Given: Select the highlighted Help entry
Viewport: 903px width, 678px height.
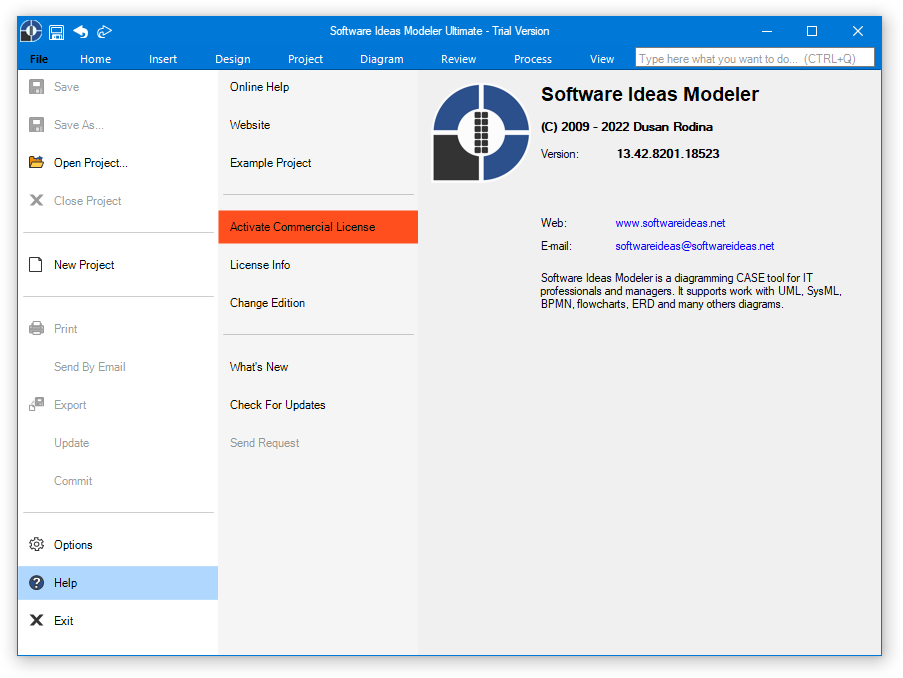Looking at the screenshot, I should (118, 583).
